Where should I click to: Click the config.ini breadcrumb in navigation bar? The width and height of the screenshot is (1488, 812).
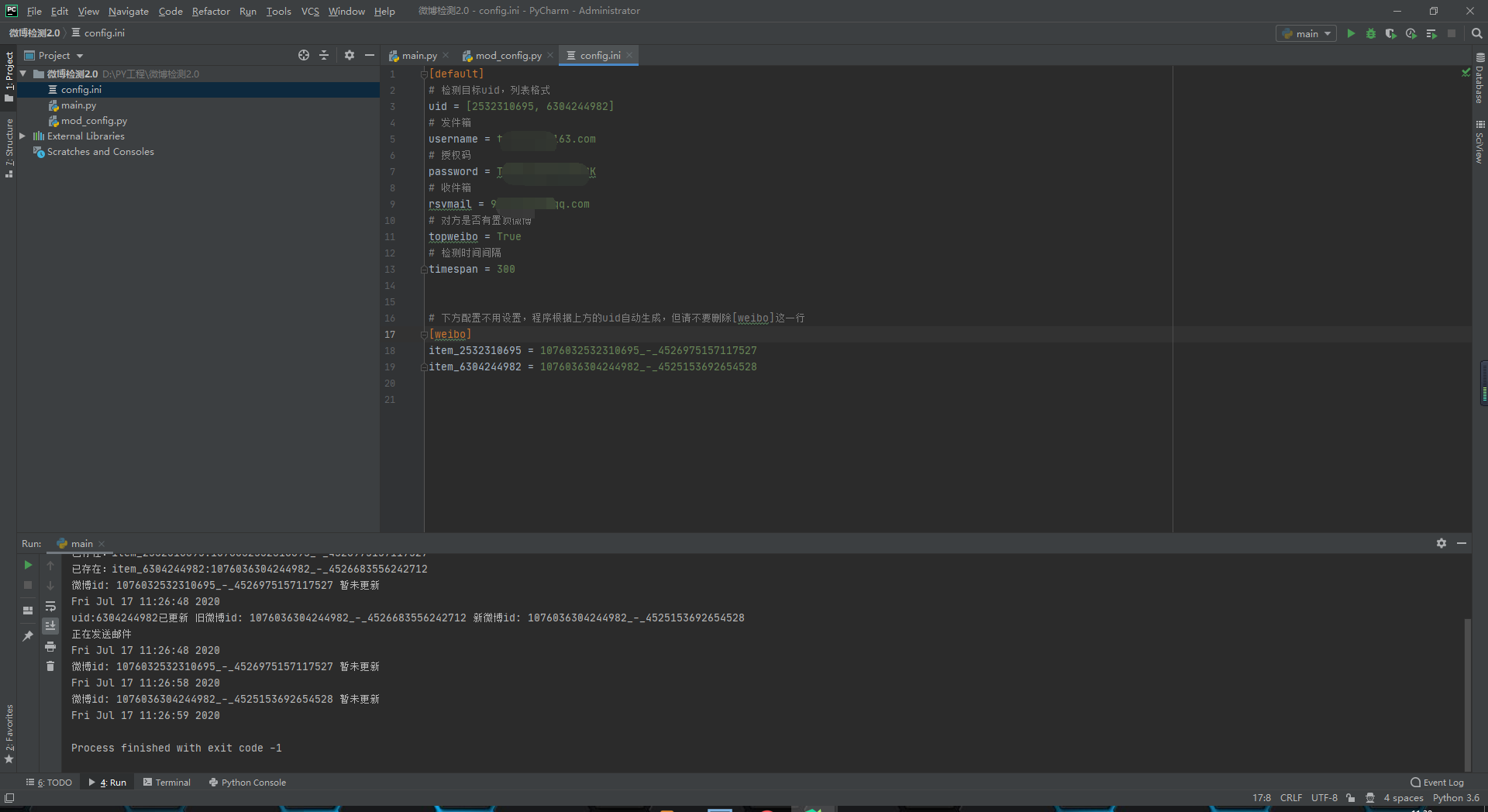98,33
